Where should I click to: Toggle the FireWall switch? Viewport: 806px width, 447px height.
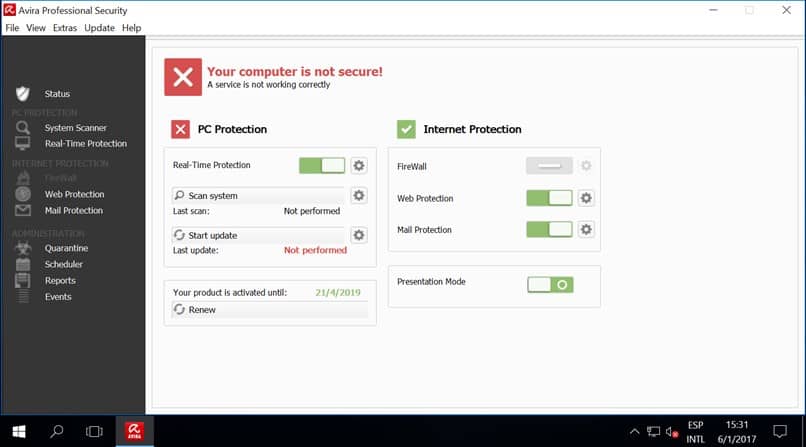click(549, 165)
